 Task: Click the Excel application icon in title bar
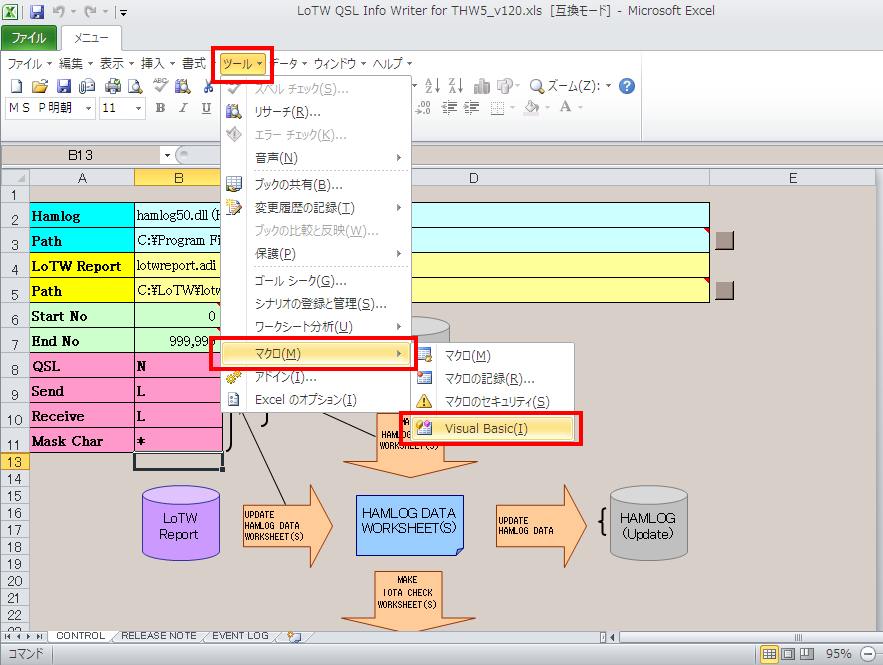click(x=10, y=11)
